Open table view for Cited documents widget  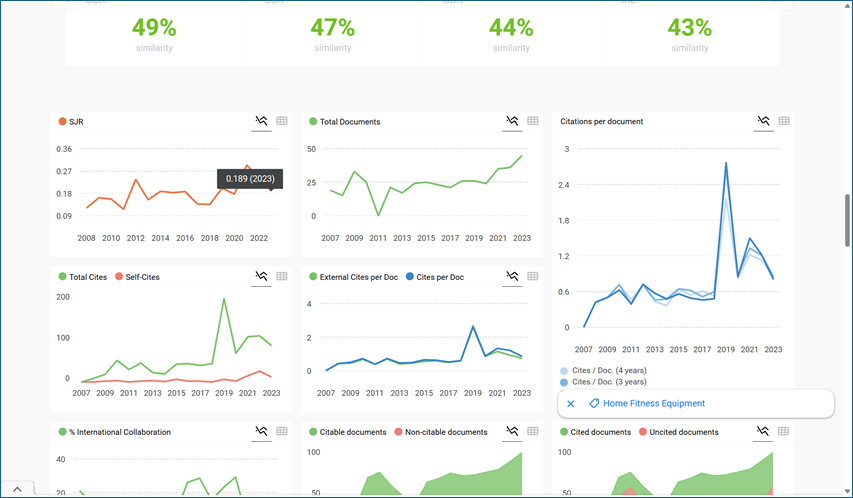784,432
